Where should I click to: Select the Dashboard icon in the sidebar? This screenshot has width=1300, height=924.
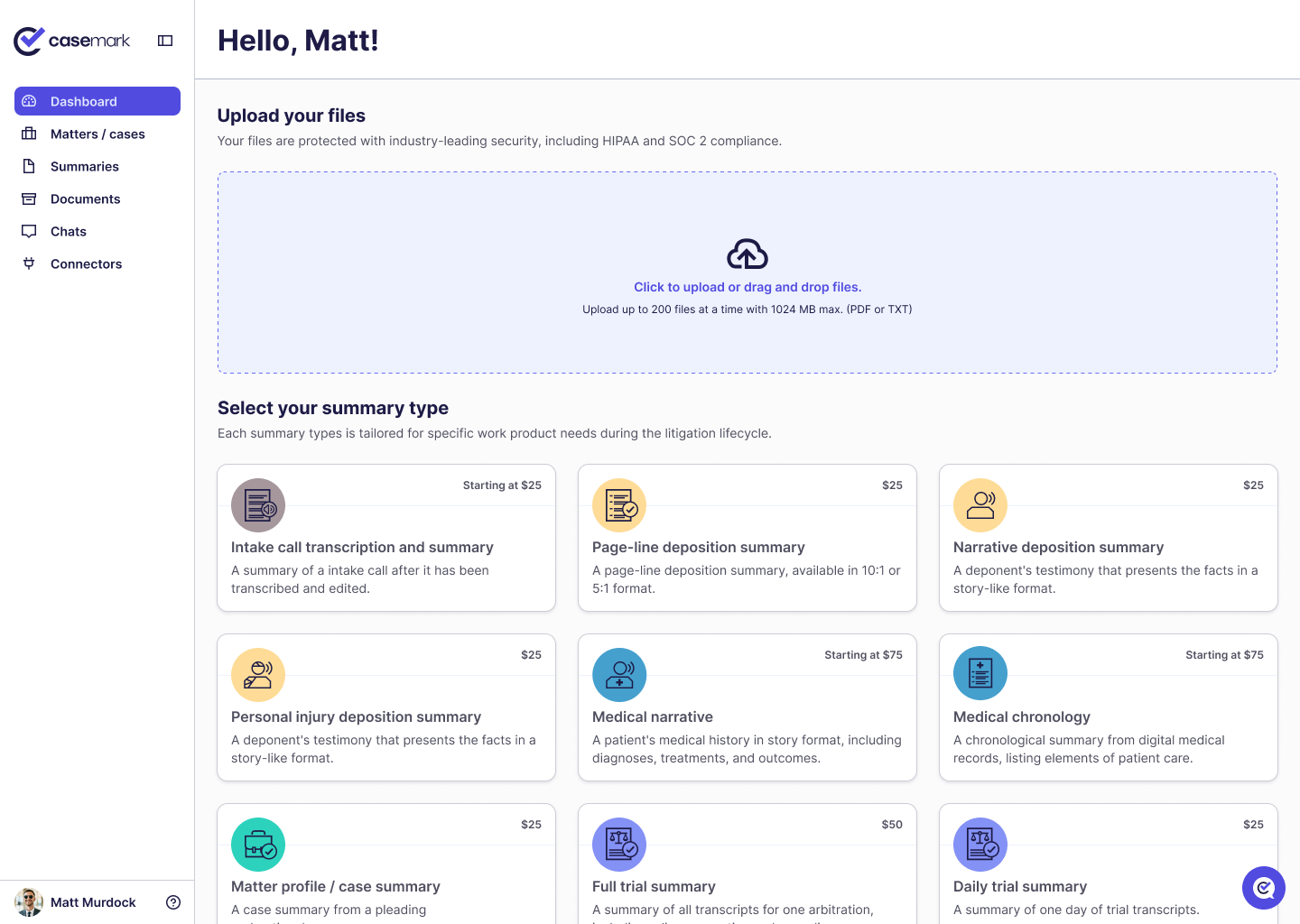pyautogui.click(x=30, y=101)
